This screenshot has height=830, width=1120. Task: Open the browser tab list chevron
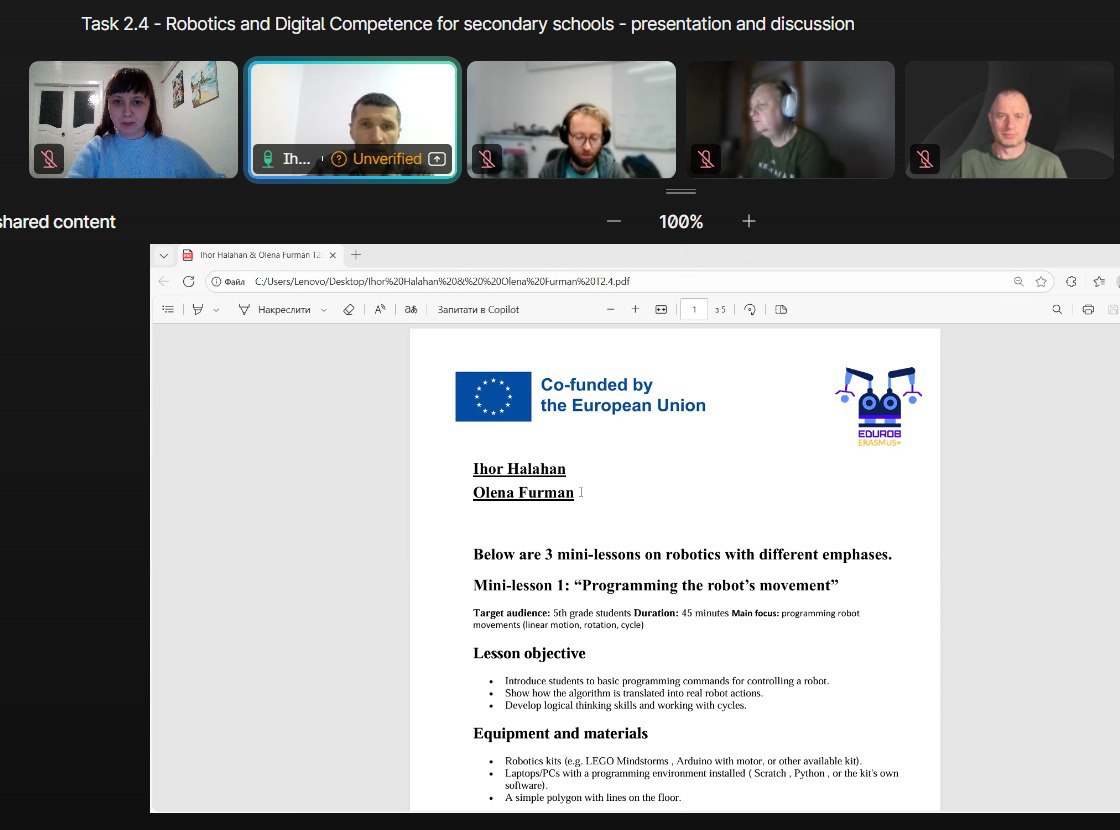coord(164,255)
